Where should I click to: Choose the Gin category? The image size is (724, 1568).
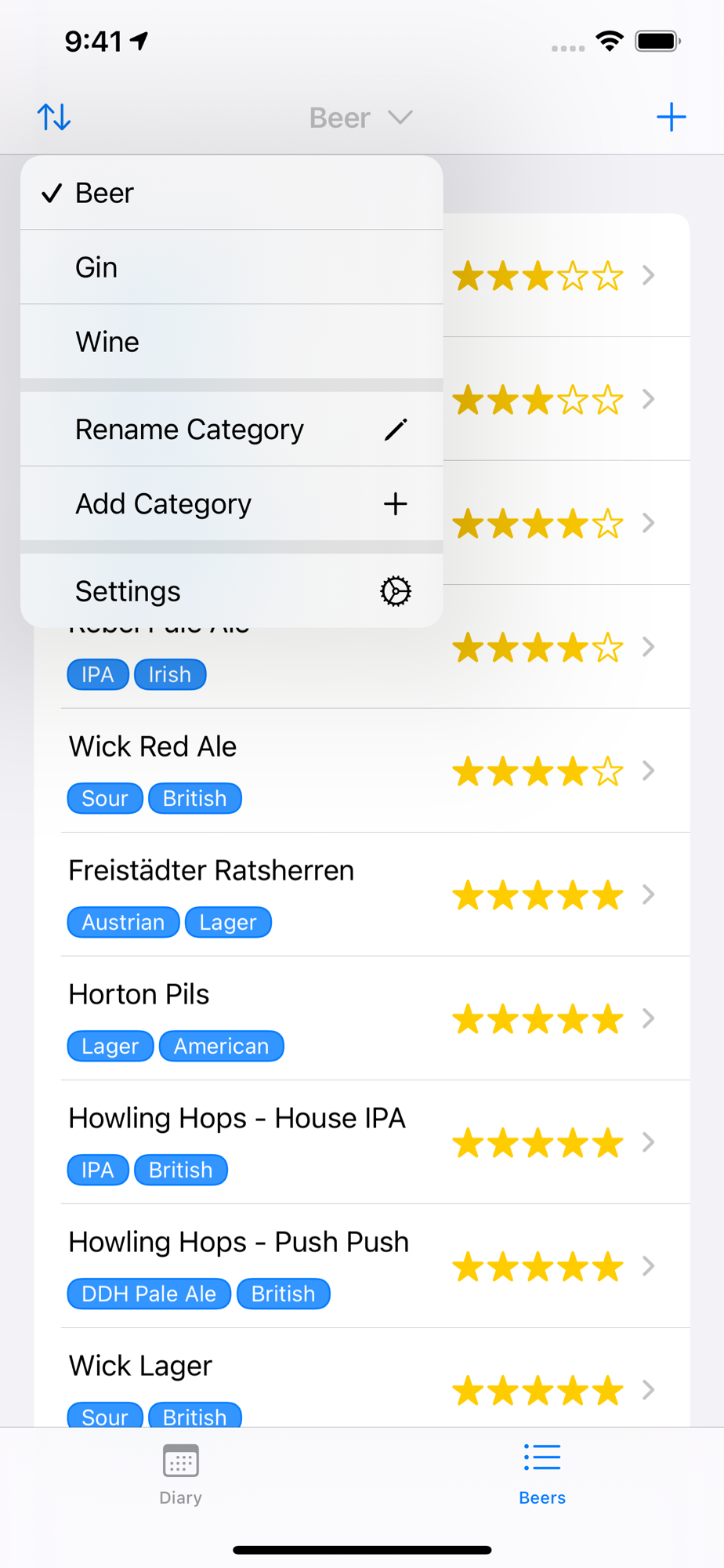click(x=232, y=267)
